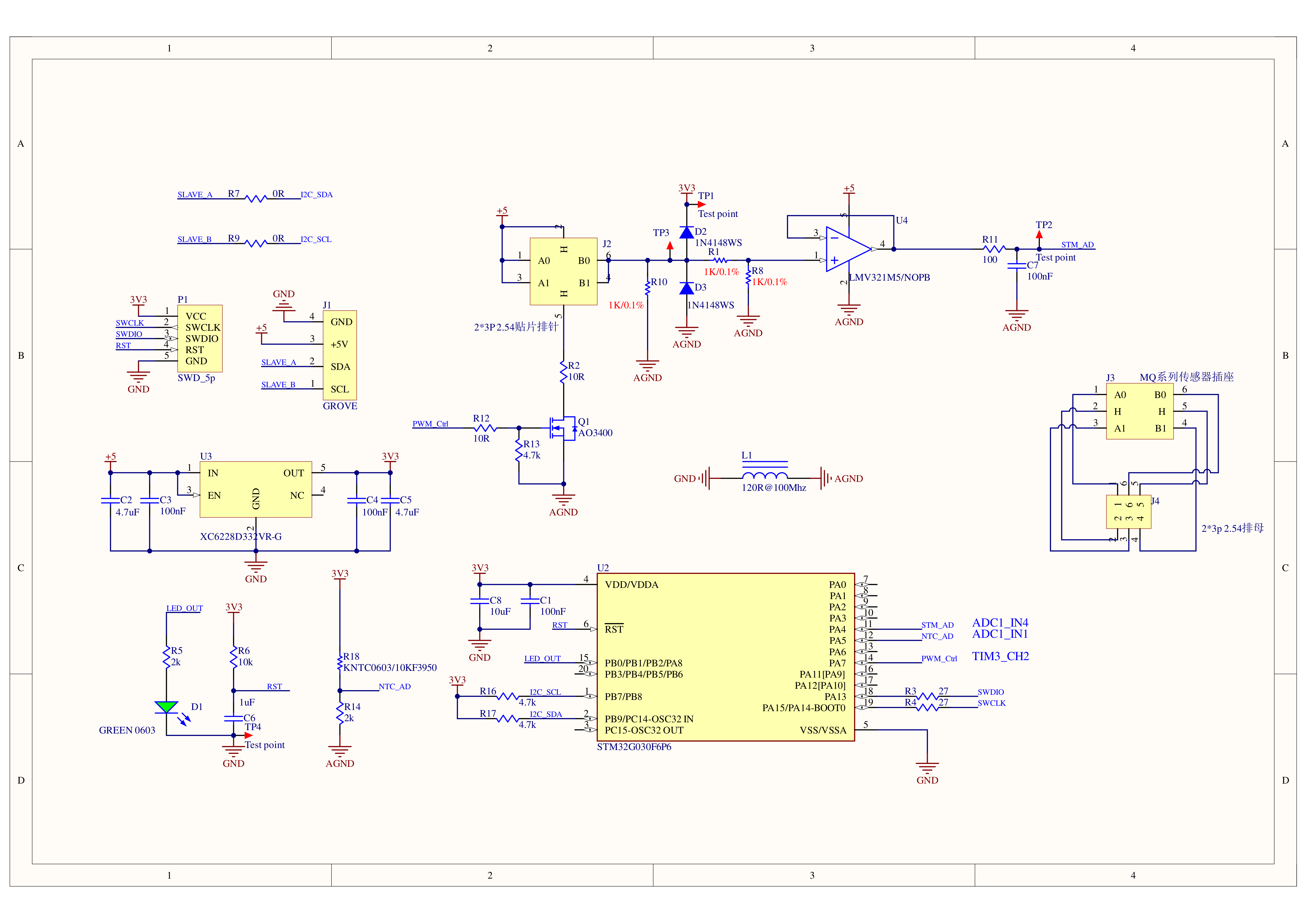Click the STM_AD net label near TP2
This screenshot has width=1308, height=924.
[1077, 245]
